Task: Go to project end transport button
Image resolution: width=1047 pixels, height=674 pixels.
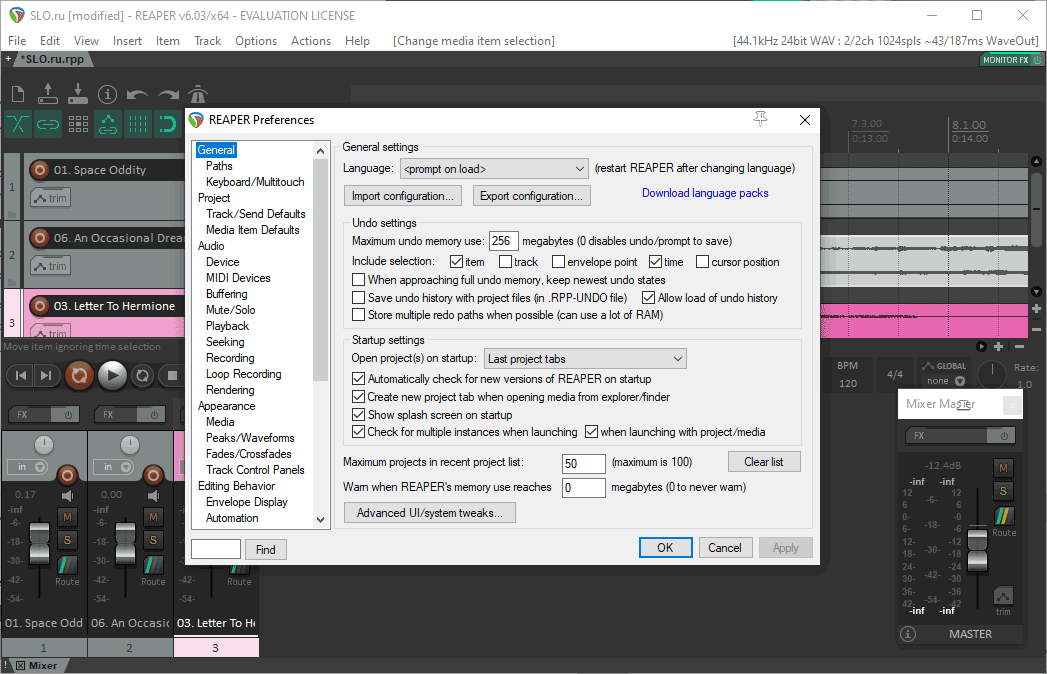Action: [45, 375]
